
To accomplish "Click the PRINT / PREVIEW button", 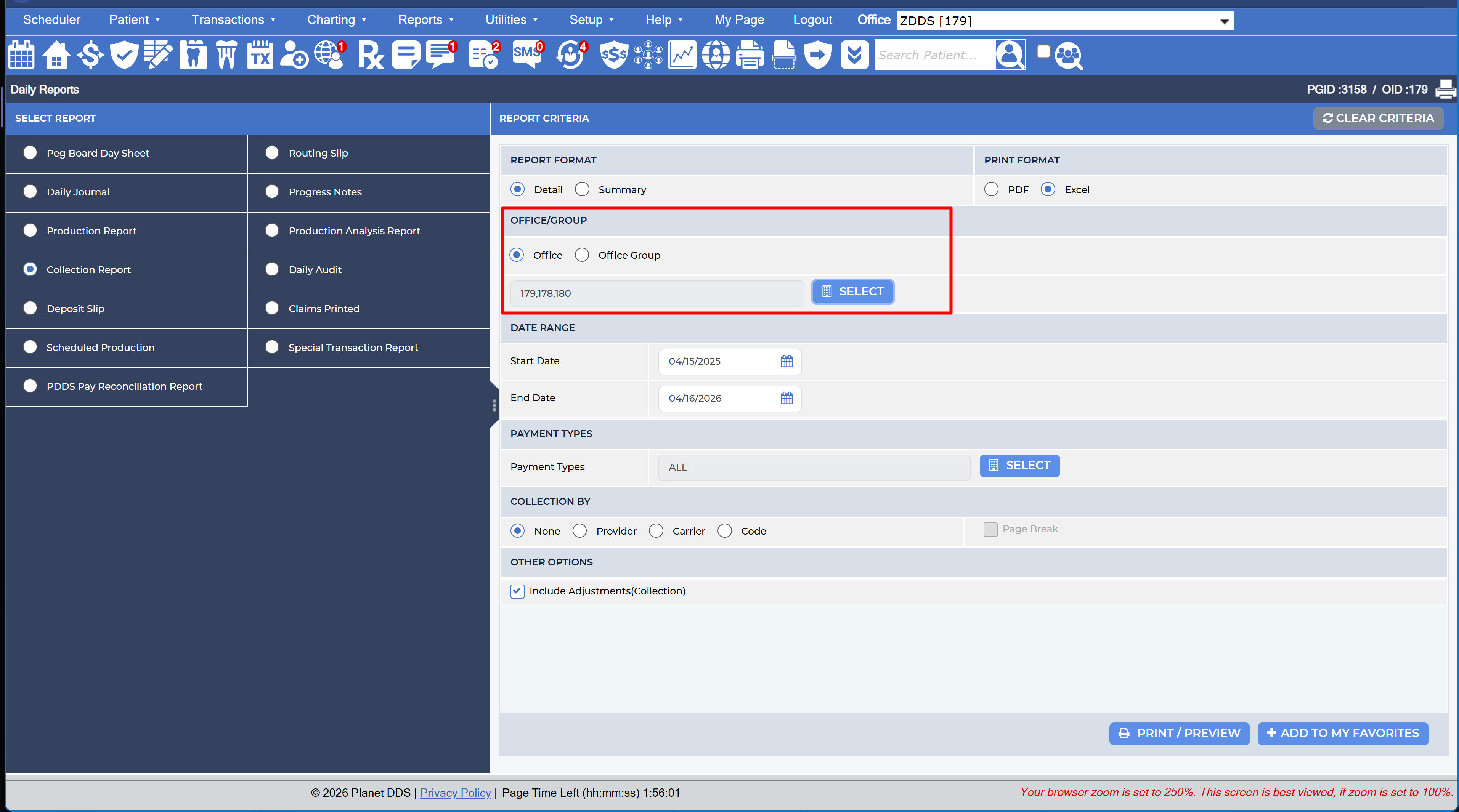I will [x=1179, y=733].
